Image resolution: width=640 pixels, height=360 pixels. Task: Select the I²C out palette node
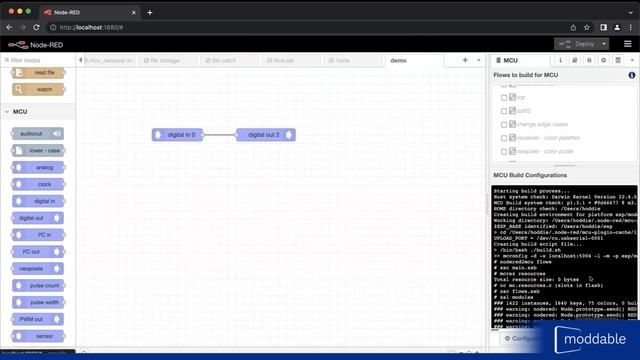[38, 252]
